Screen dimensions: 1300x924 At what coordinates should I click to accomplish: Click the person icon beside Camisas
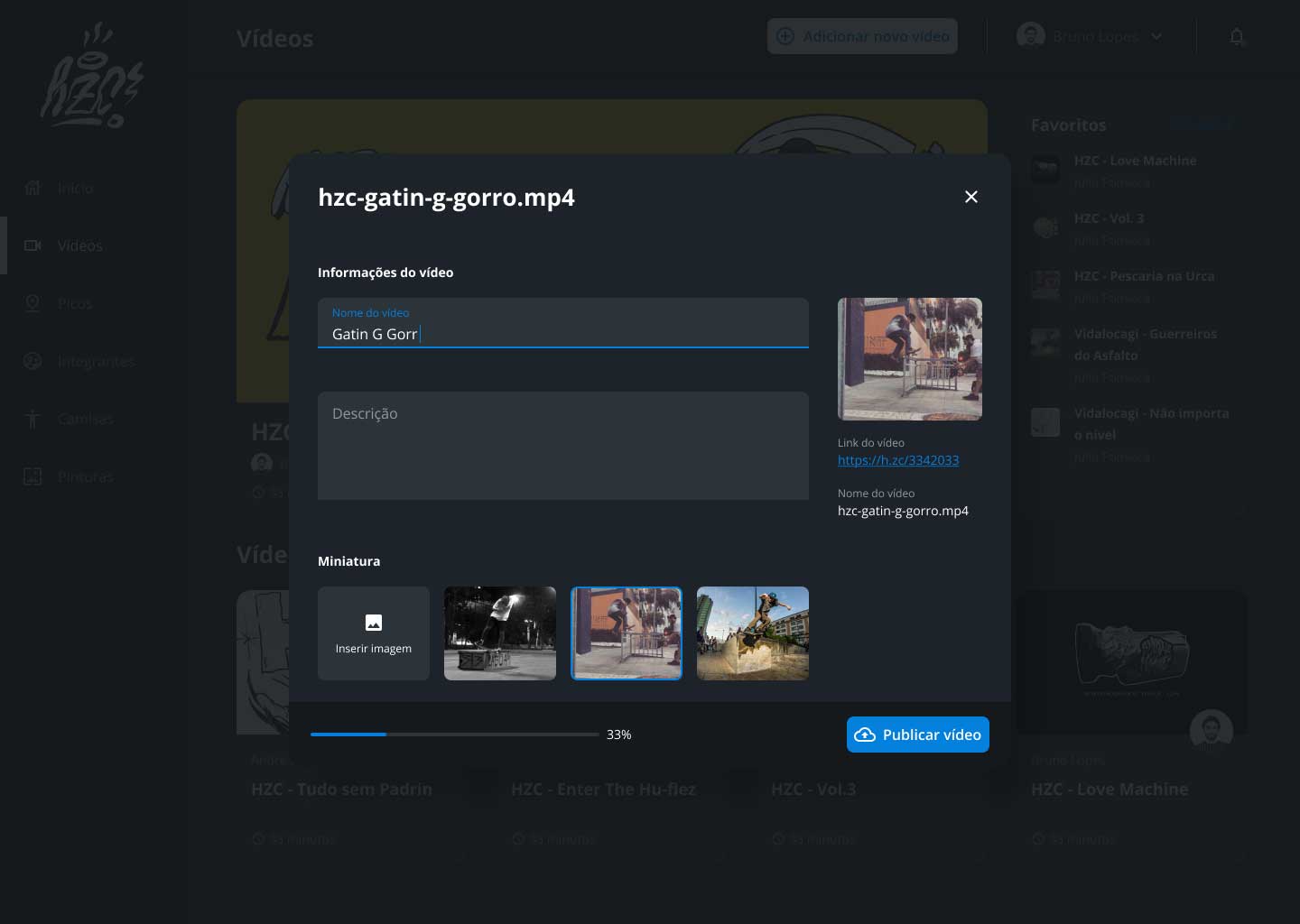[32, 419]
